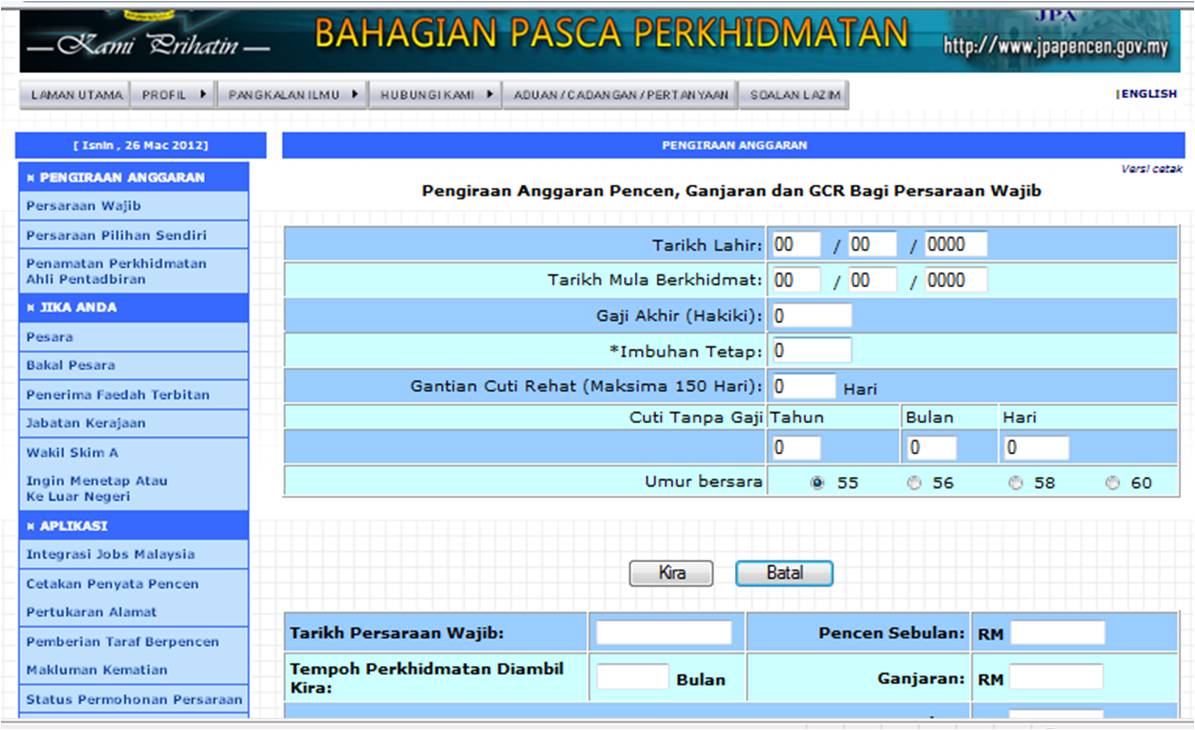Expand the PANGKALAN ILMU menu arrow
Image resolution: width=1195 pixels, height=730 pixels.
355,94
